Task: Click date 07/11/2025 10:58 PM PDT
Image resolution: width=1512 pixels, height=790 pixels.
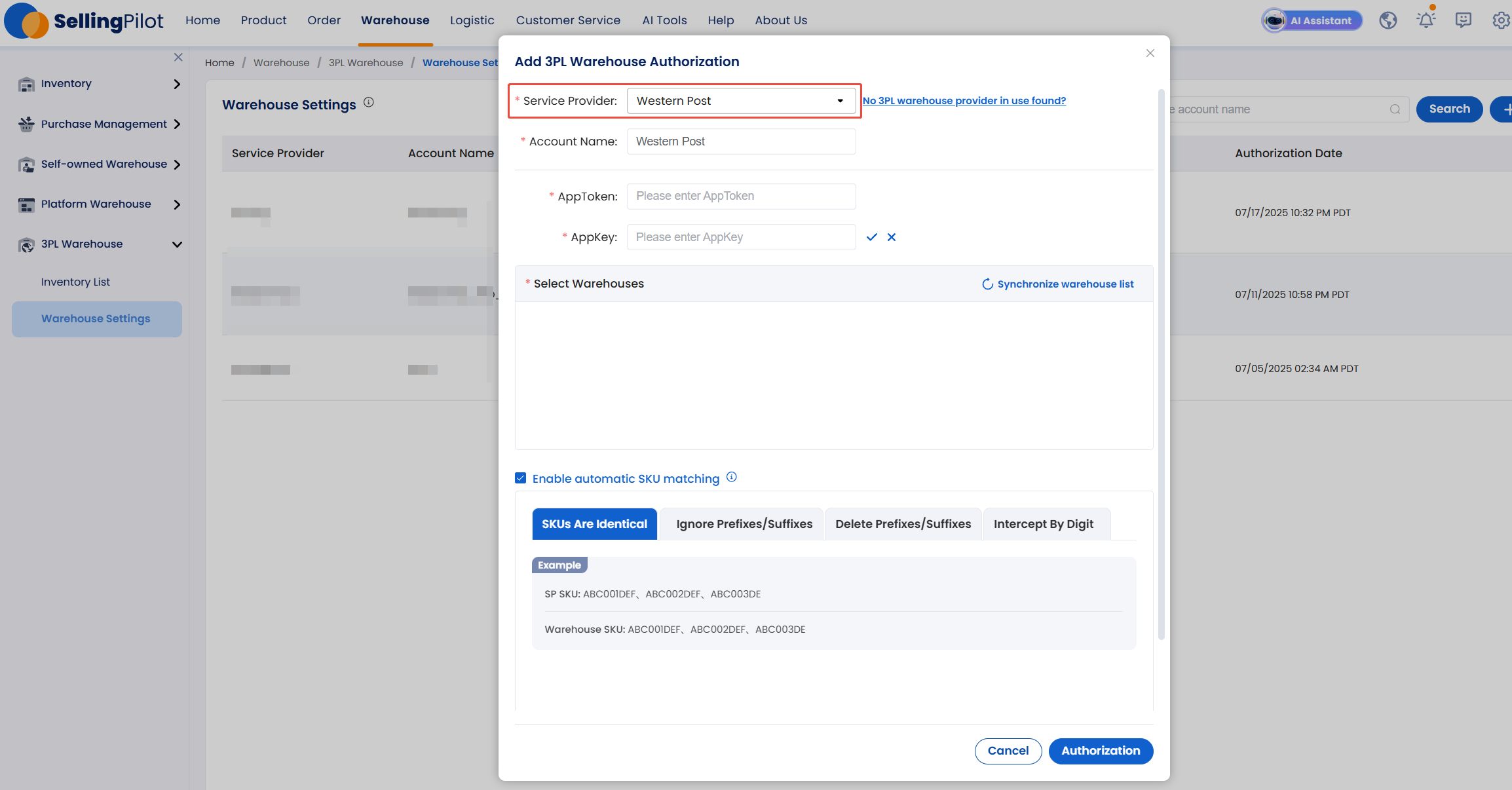Action: click(x=1292, y=295)
